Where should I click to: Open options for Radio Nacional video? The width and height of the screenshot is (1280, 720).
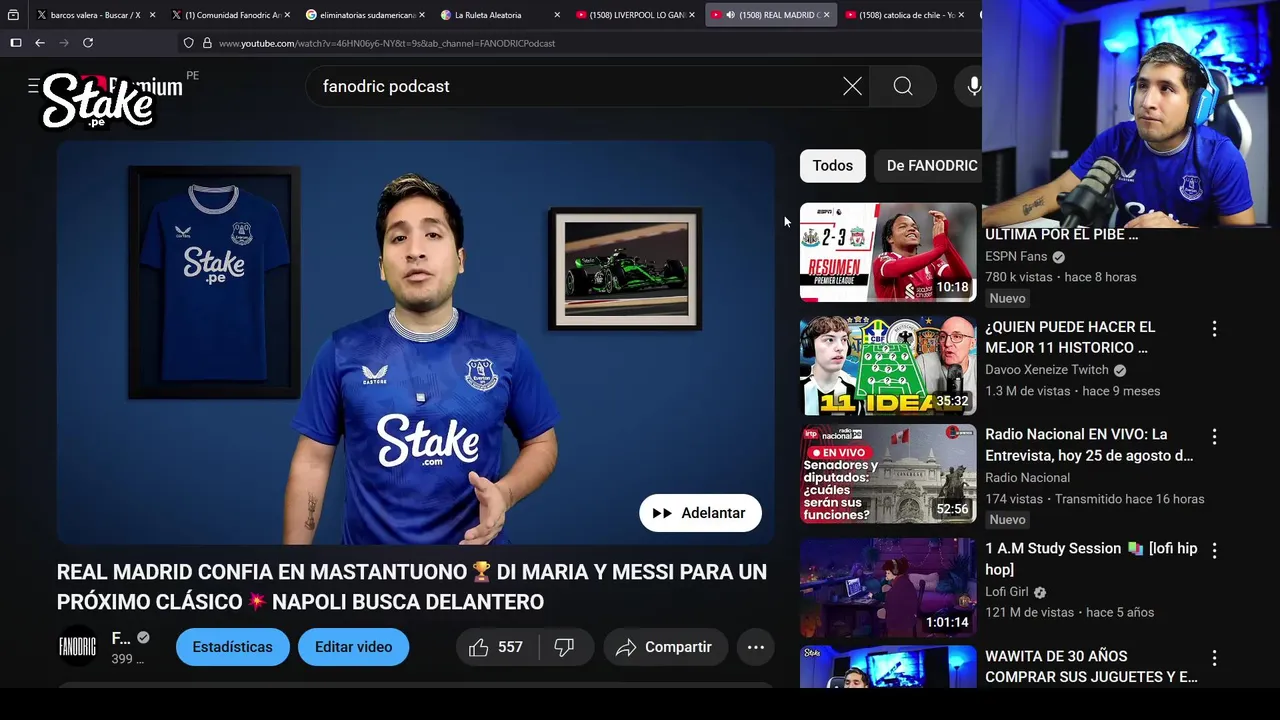pos(1214,437)
